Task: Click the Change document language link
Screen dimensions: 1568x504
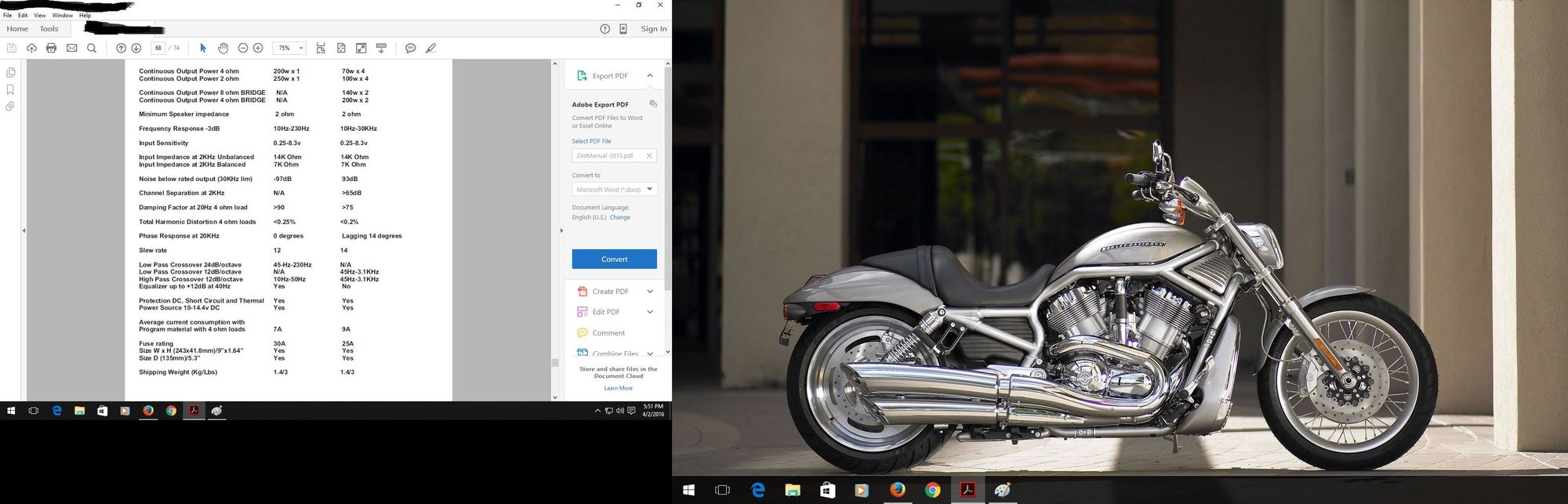Action: coord(619,218)
